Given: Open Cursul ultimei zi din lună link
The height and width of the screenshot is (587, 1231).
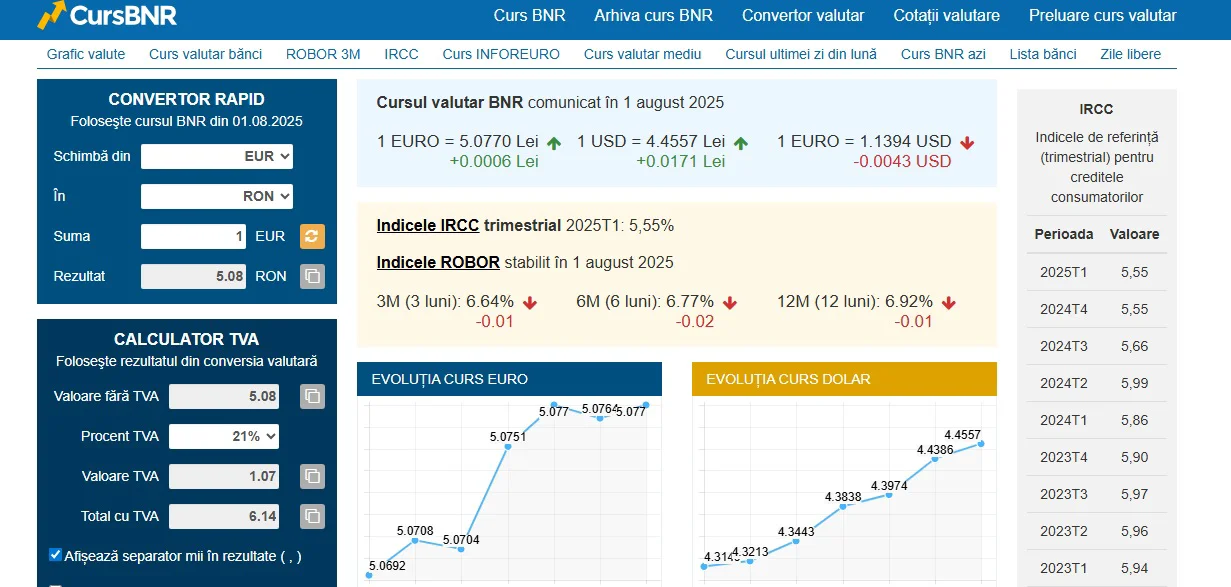Looking at the screenshot, I should (x=801, y=54).
